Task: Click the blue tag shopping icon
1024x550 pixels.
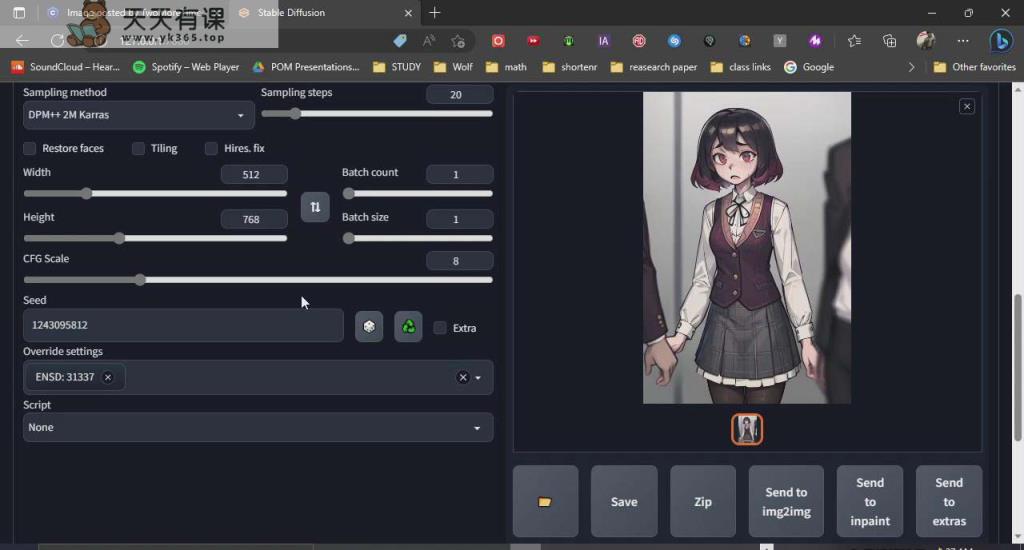Action: 400,41
